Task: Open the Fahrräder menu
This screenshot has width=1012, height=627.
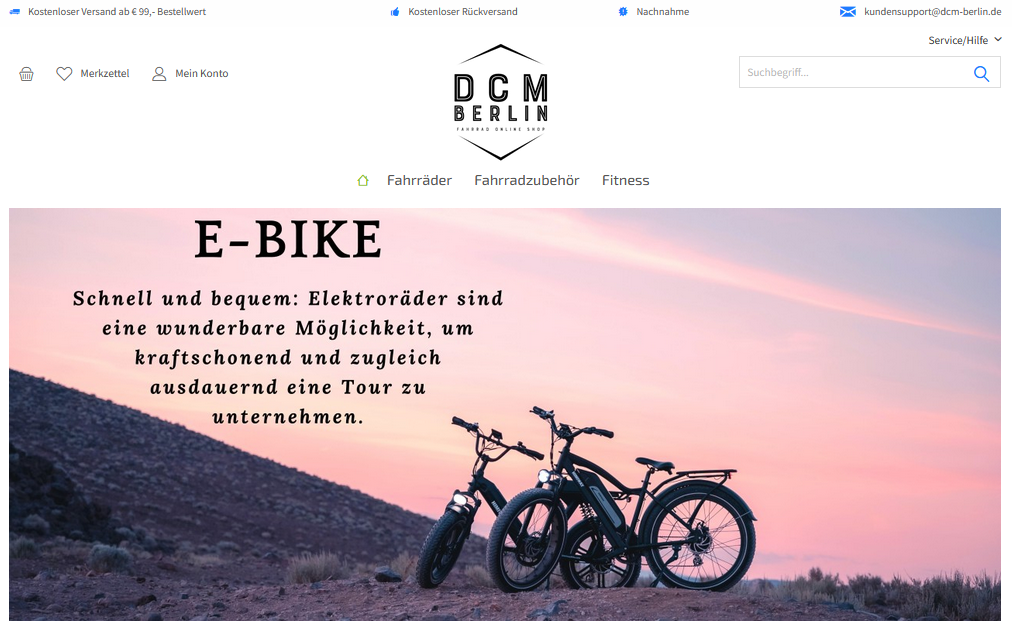Action: (x=419, y=180)
